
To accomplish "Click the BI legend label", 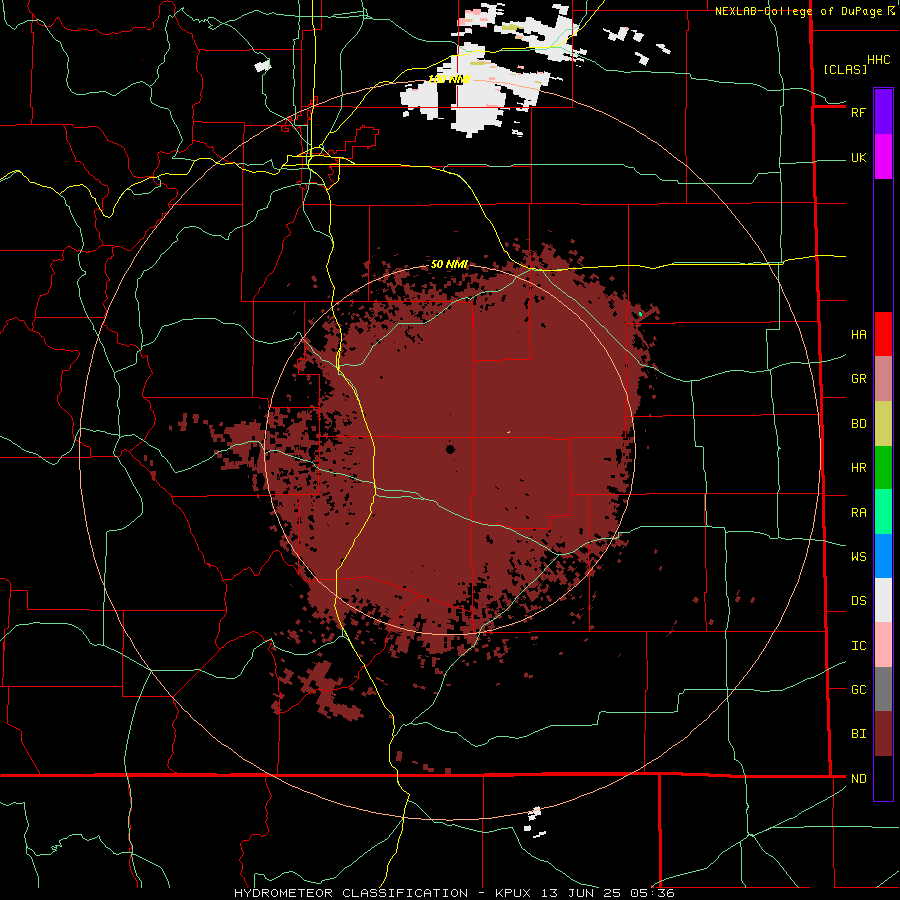I will coord(858,734).
